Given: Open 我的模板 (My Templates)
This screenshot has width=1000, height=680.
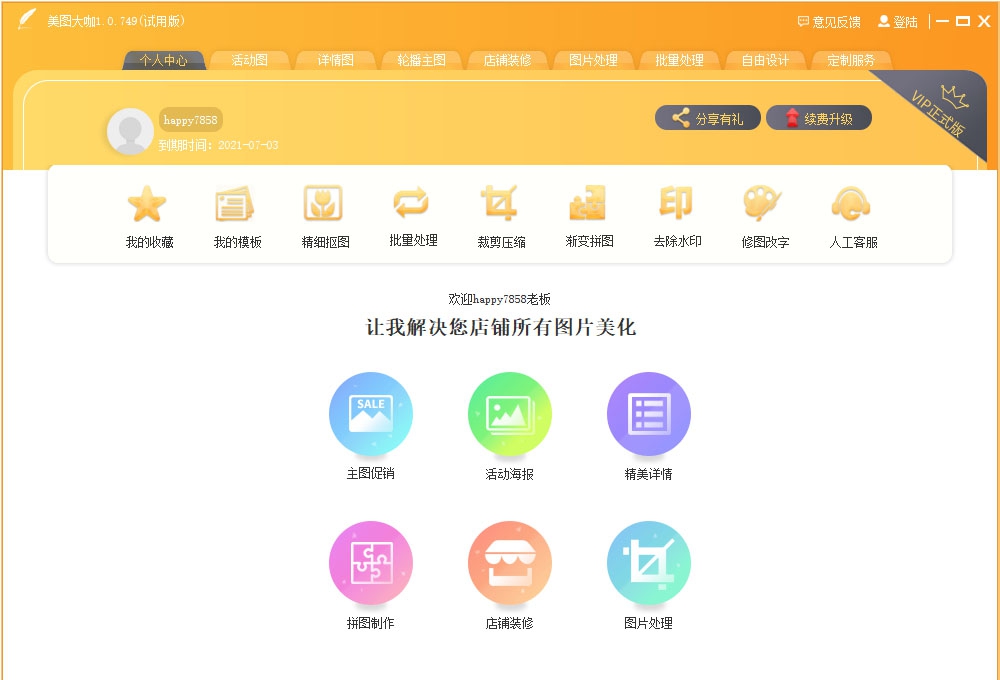Looking at the screenshot, I should pyautogui.click(x=236, y=215).
